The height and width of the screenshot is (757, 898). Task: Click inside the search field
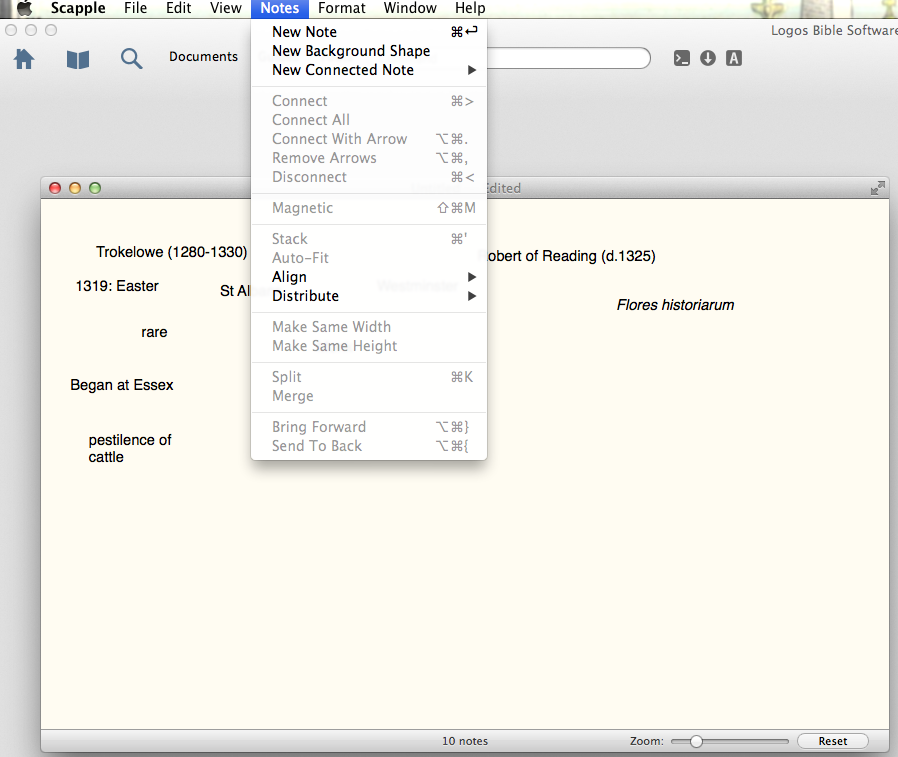coord(570,58)
